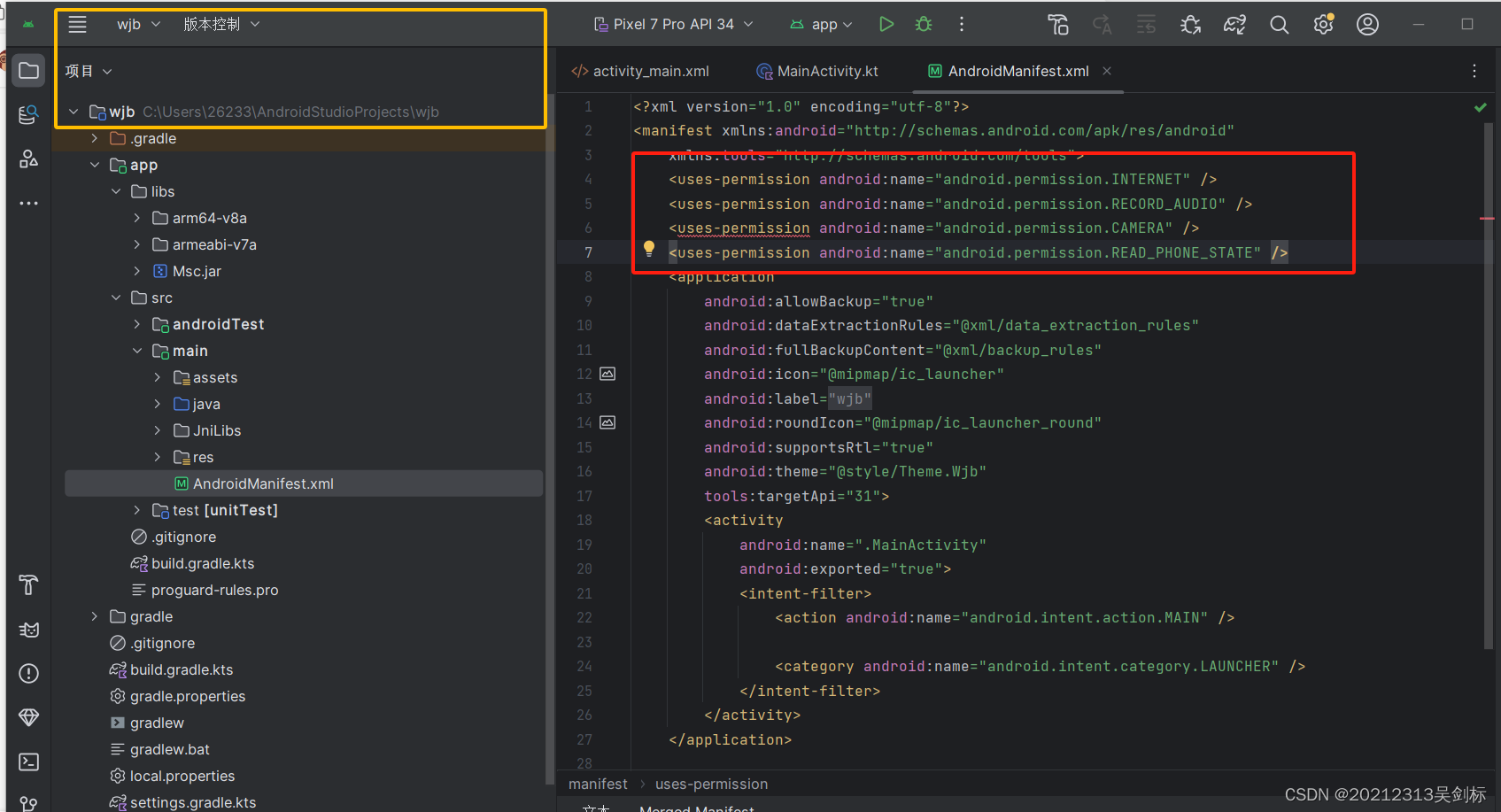1501x812 pixels.
Task: Collapse the app module folder
Action: tap(95, 165)
